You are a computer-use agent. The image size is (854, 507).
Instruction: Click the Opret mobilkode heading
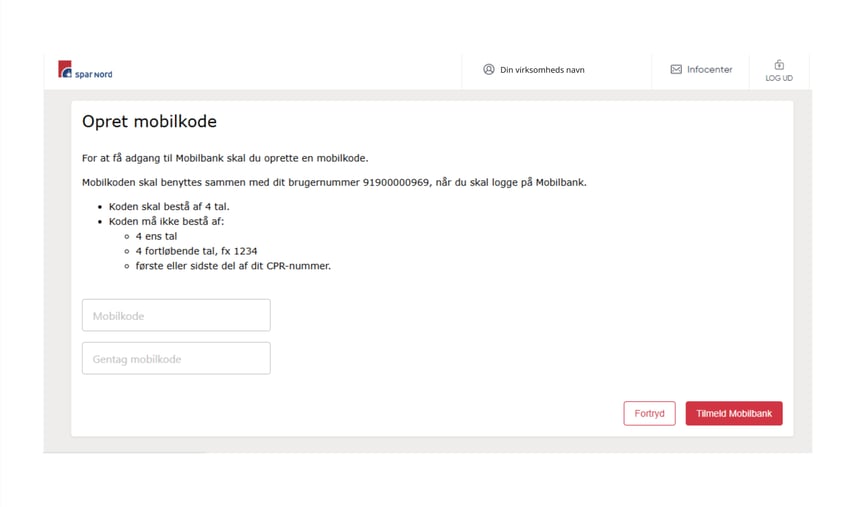click(x=149, y=121)
